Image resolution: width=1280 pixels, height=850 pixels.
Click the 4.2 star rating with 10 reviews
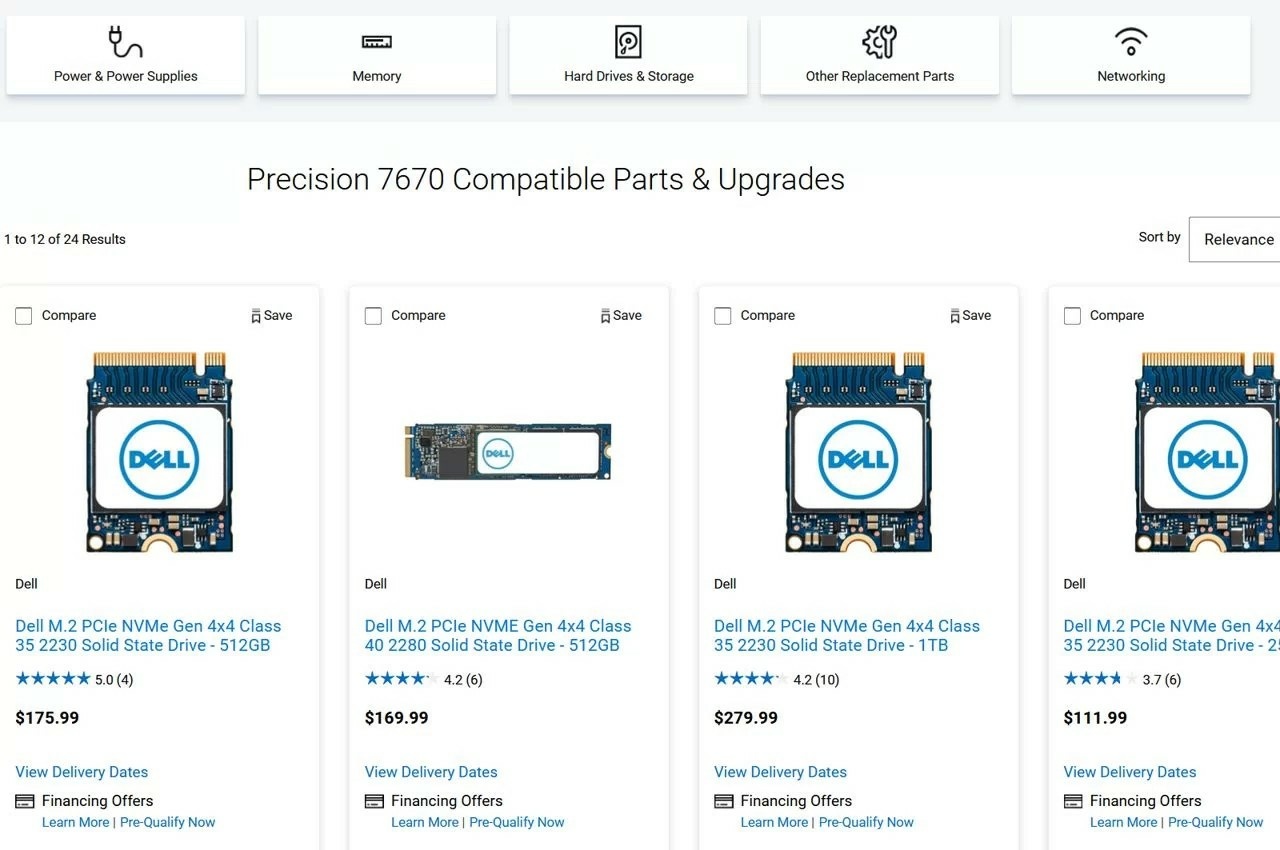[x=776, y=680]
